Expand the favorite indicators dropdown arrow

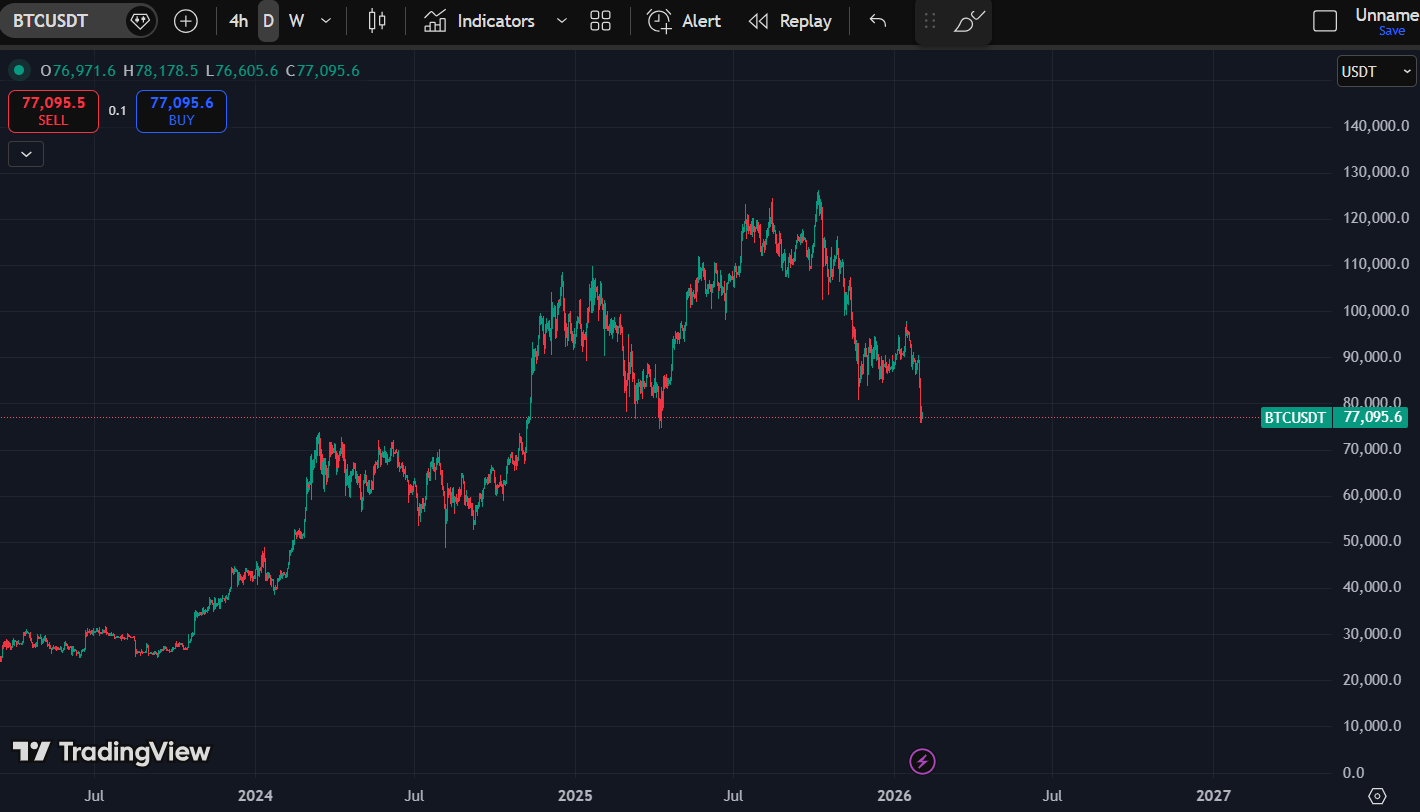point(561,21)
